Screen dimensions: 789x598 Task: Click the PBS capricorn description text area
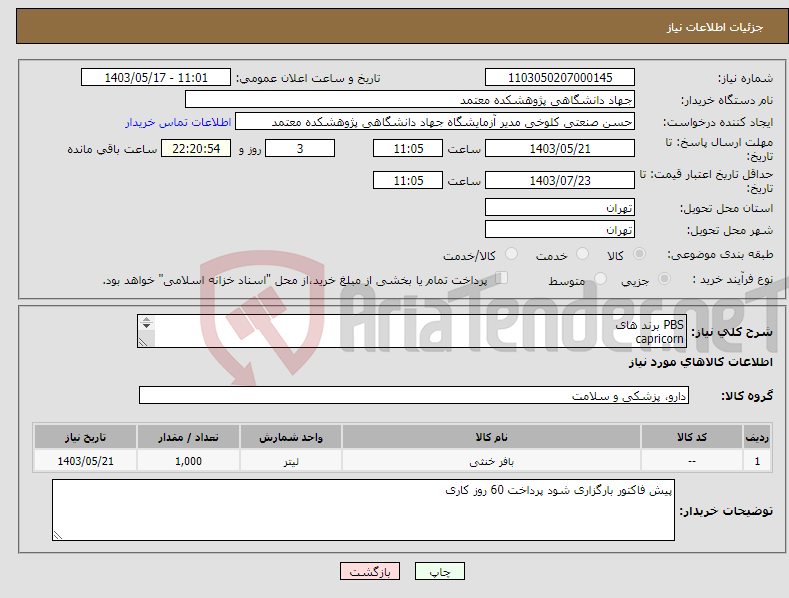[x=412, y=331]
